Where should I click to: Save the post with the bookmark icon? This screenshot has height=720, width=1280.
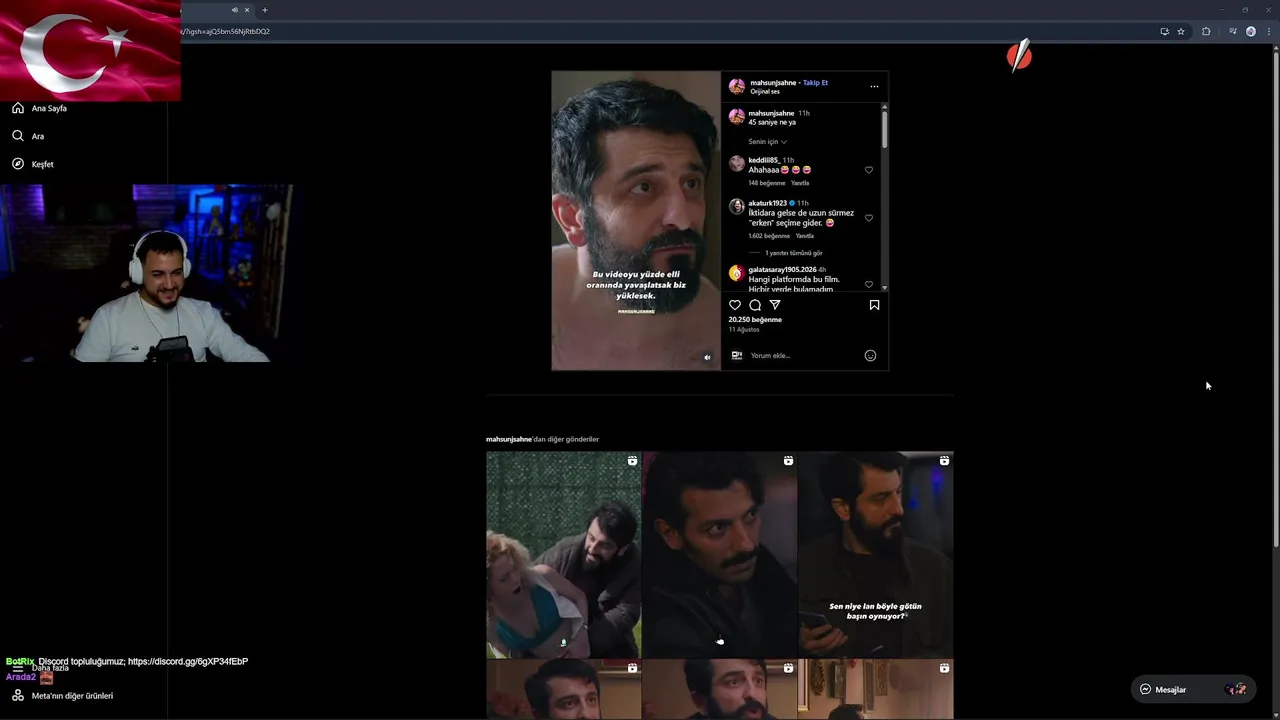coord(874,305)
